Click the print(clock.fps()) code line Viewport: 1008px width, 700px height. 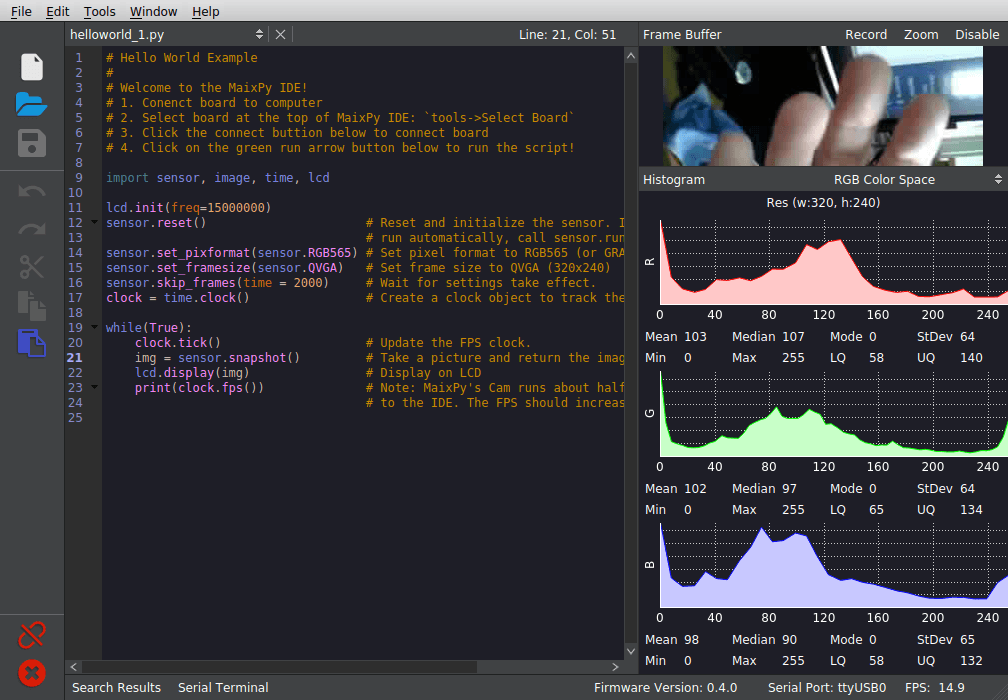pos(199,388)
